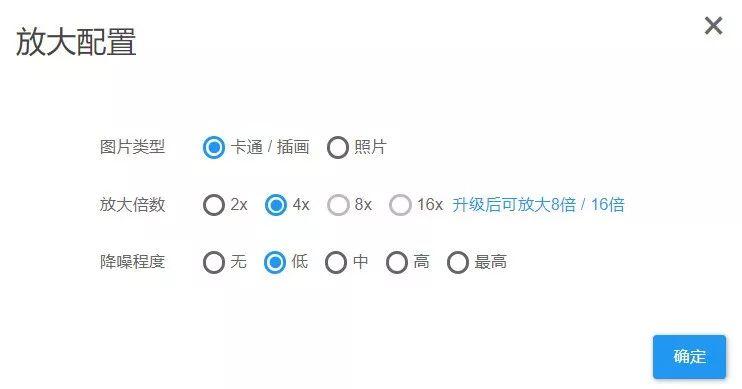Click the 放大配置 dialog title

[x=76, y=42]
